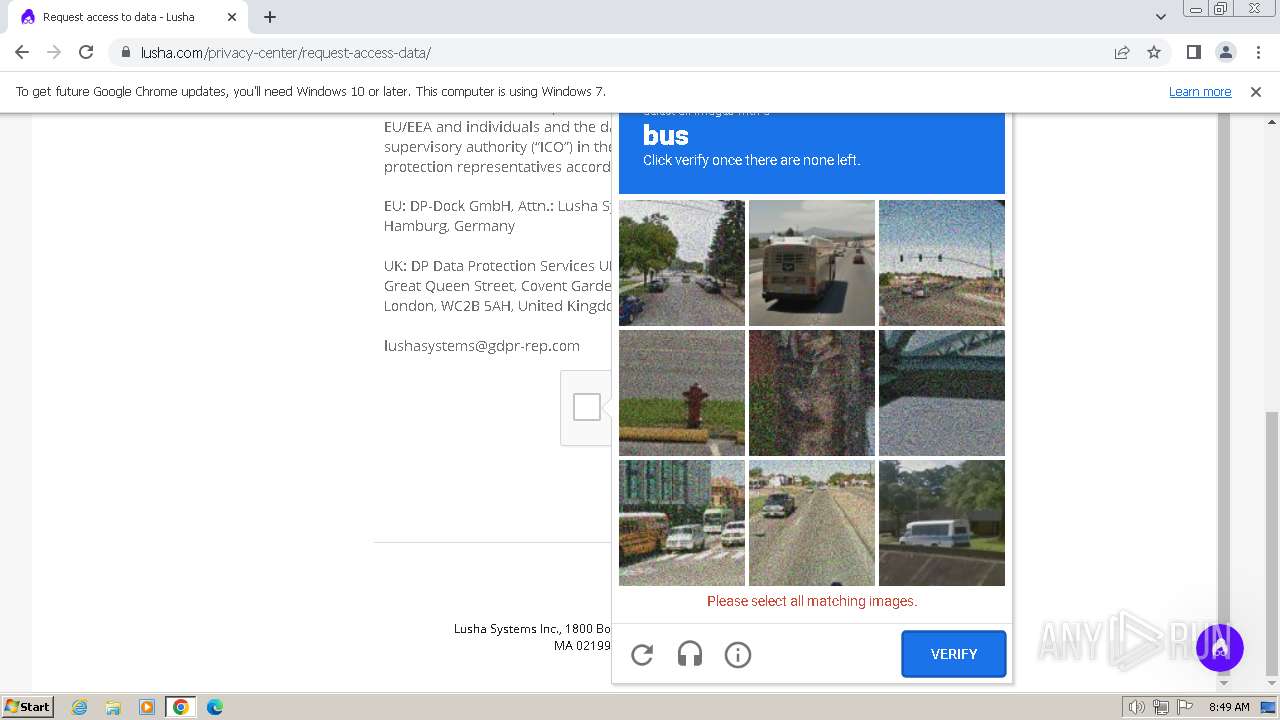This screenshot has width=1280, height=720.
Task: Open Microsoft Edge from taskbar
Action: point(215,707)
